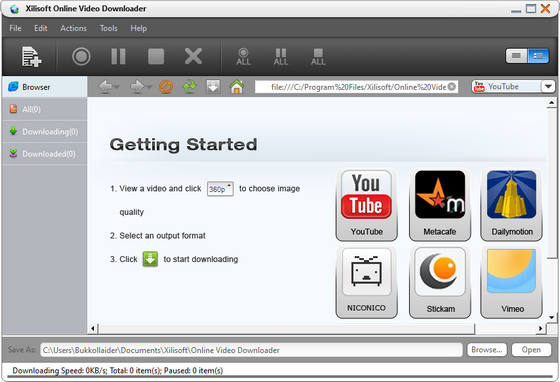Screen dimensions: 560x382
Task: Pause the selected download
Action: coord(118,56)
